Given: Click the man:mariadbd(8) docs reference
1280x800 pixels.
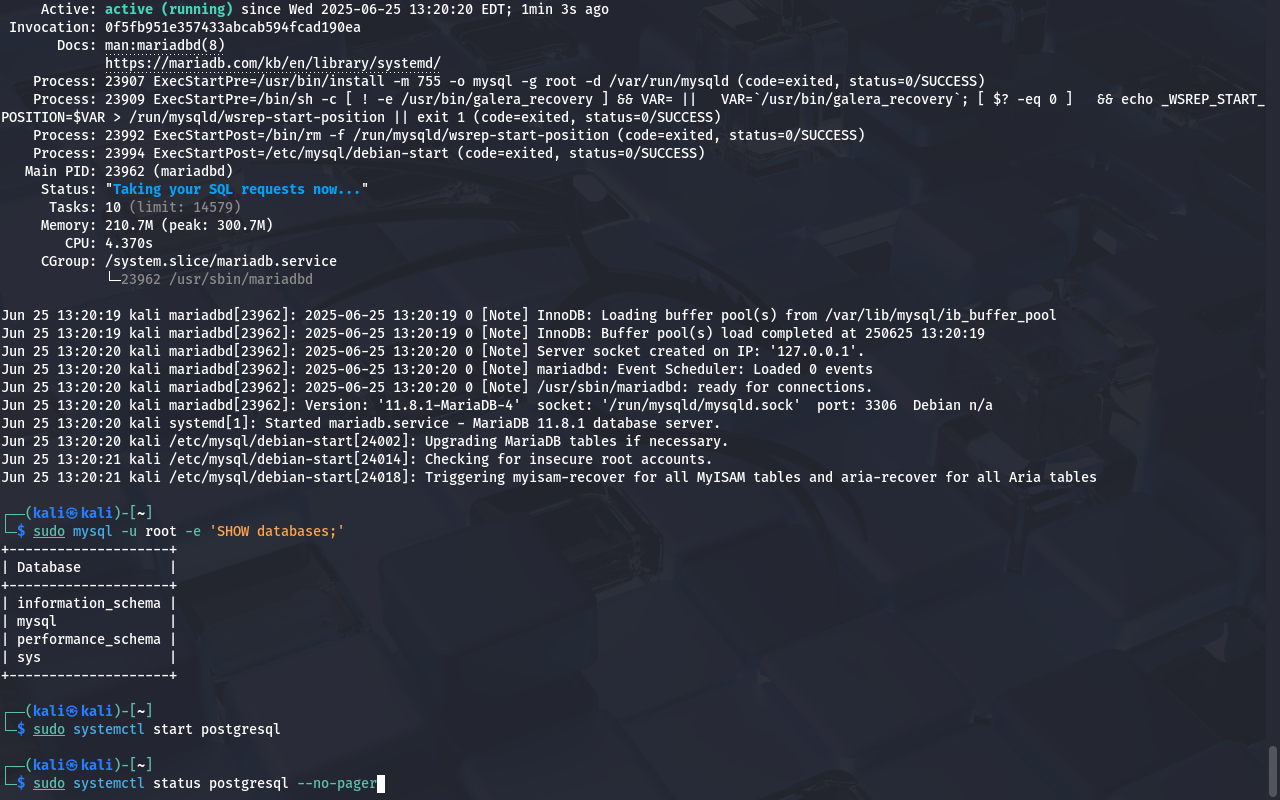Looking at the screenshot, I should point(165,45).
